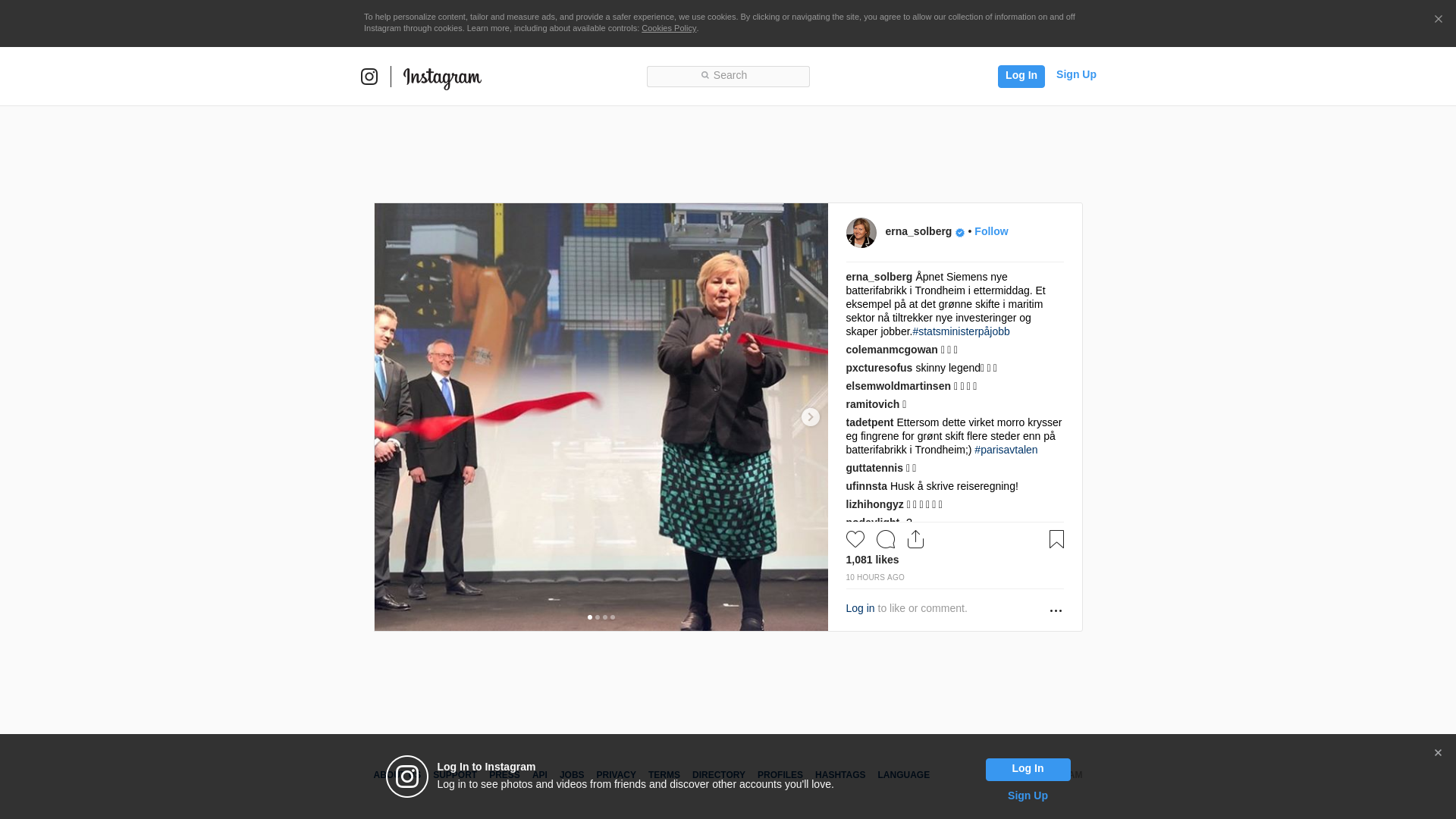1456x819 pixels.
Task: Like the post with heart icon
Action: (855, 539)
